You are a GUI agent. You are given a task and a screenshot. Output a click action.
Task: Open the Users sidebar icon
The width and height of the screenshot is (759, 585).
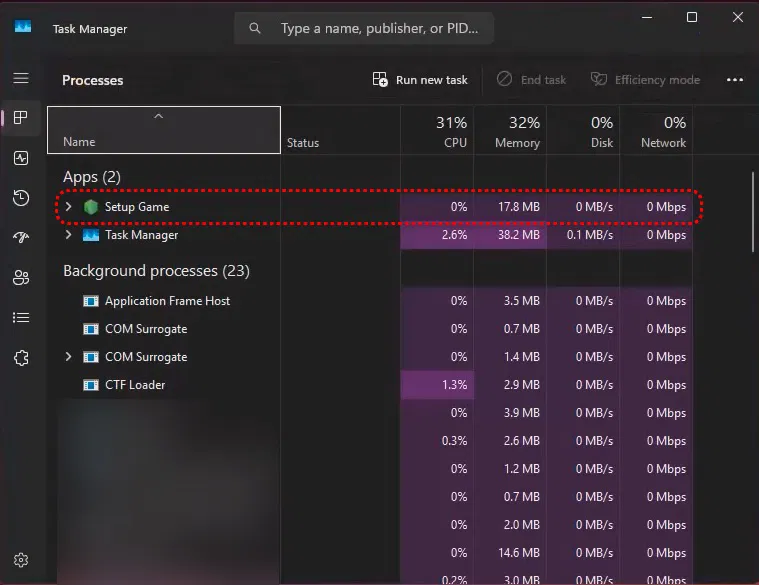pyautogui.click(x=21, y=277)
